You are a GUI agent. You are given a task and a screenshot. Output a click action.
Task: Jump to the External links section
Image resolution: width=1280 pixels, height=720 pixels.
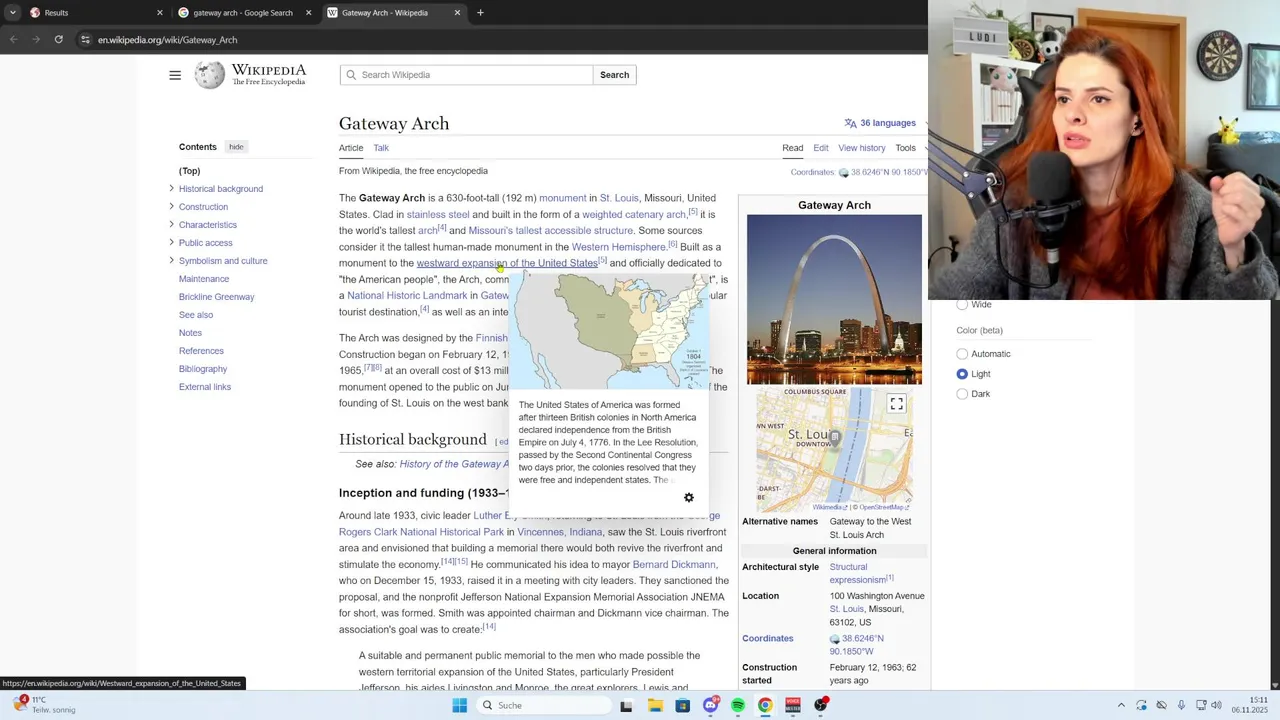(x=205, y=387)
